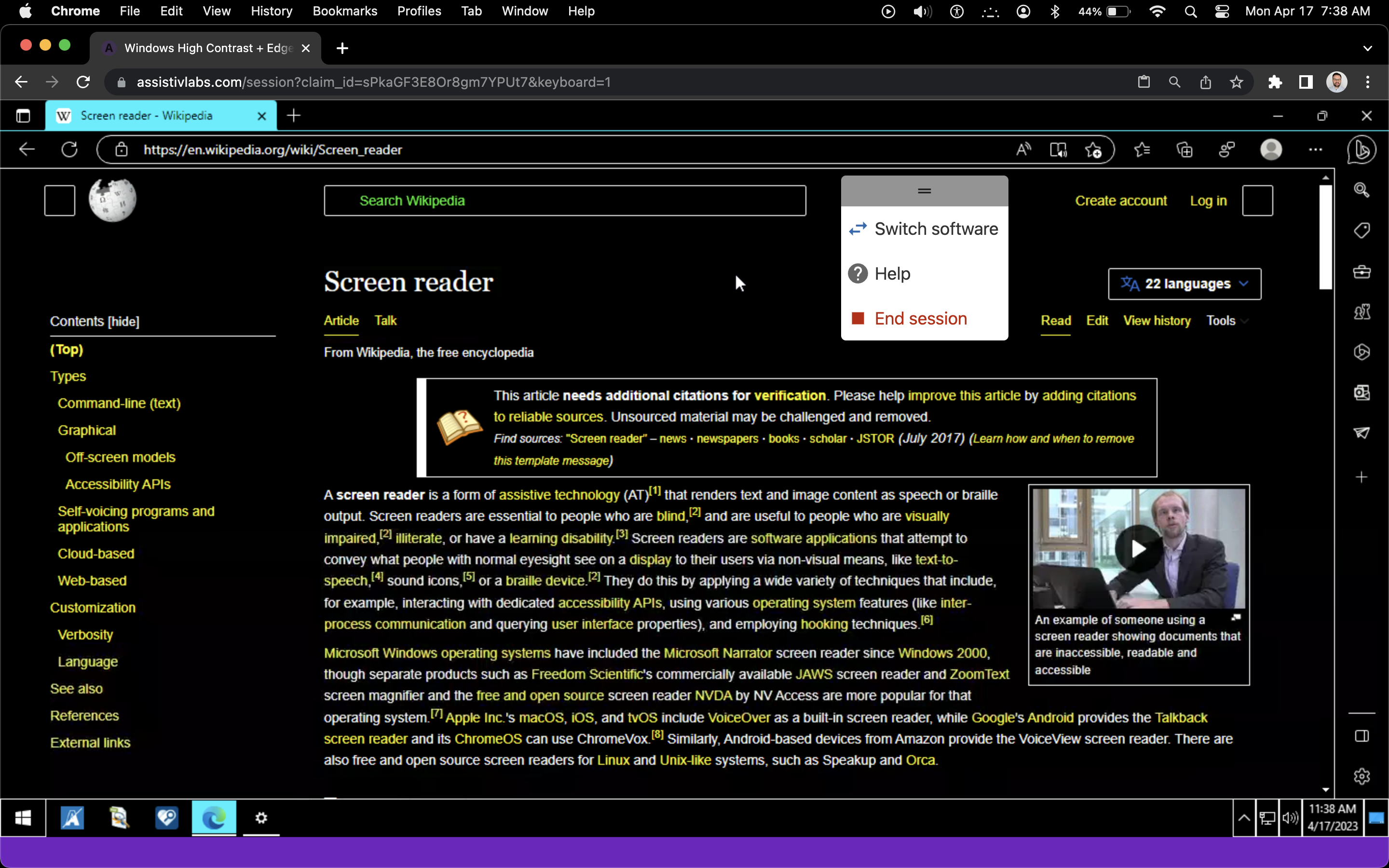The height and width of the screenshot is (868, 1389).
Task: Click Chrome share page icon
Action: (x=1205, y=82)
